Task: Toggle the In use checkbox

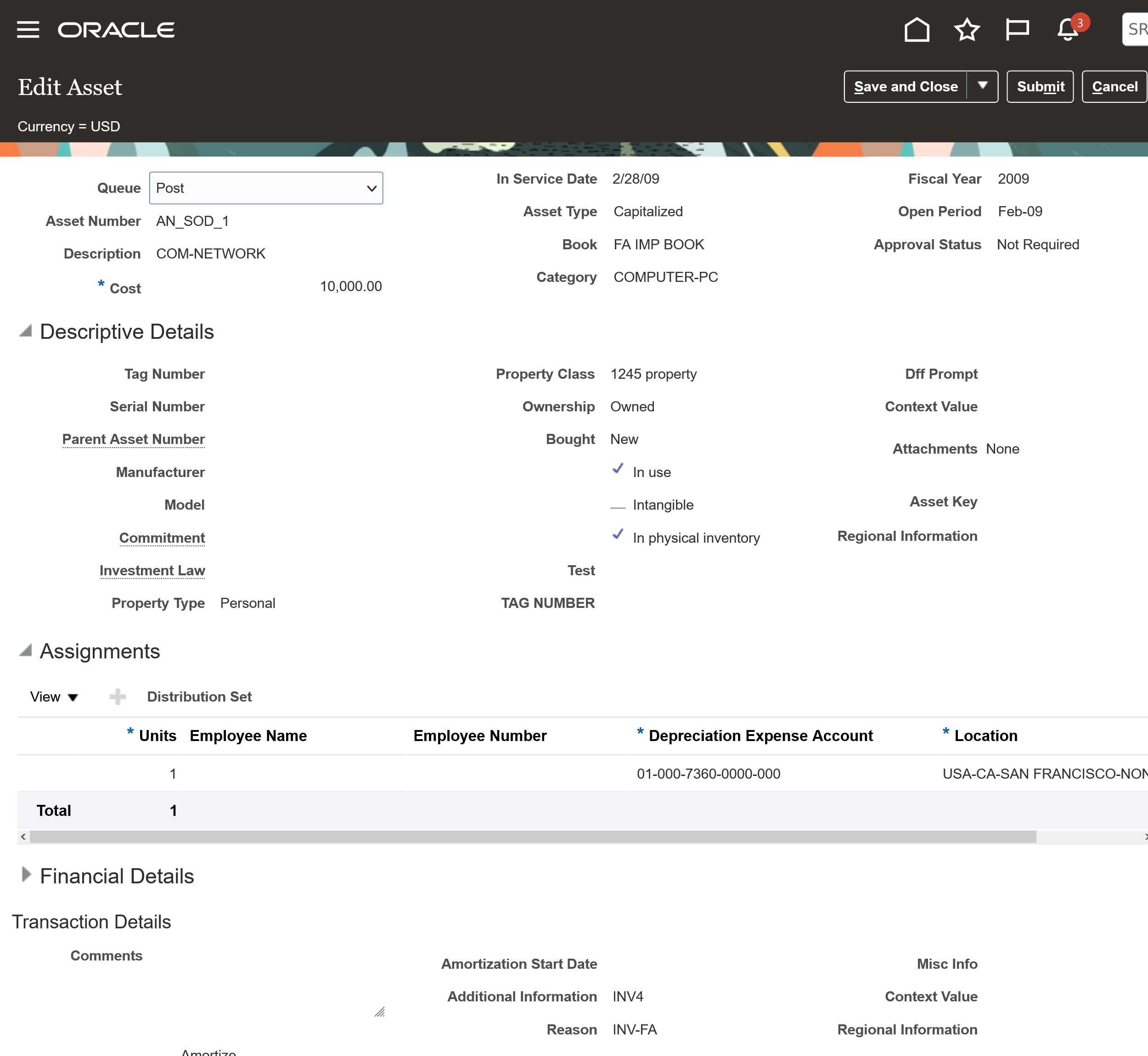Action: pyautogui.click(x=618, y=470)
